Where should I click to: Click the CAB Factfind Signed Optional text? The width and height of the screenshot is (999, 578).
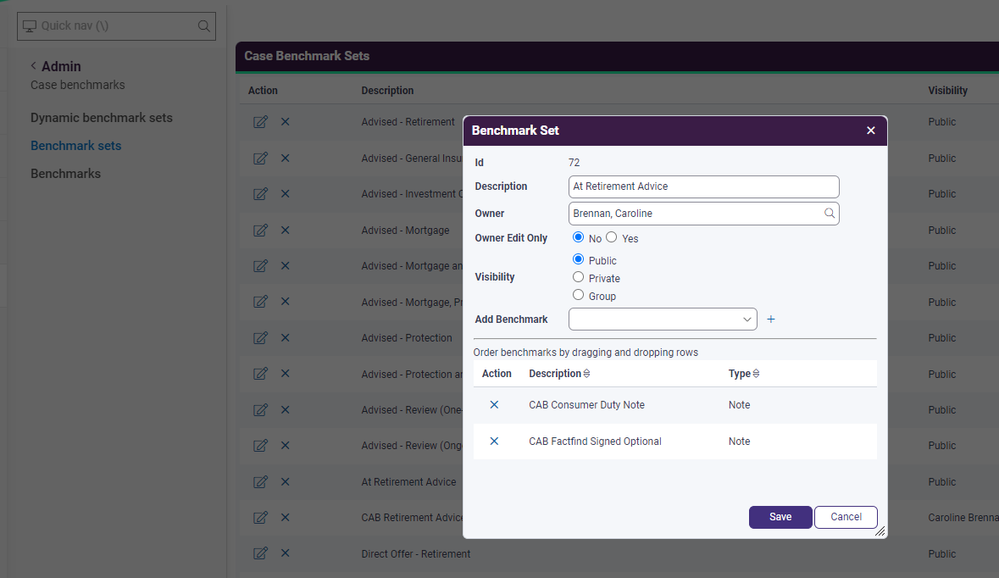[x=595, y=441]
